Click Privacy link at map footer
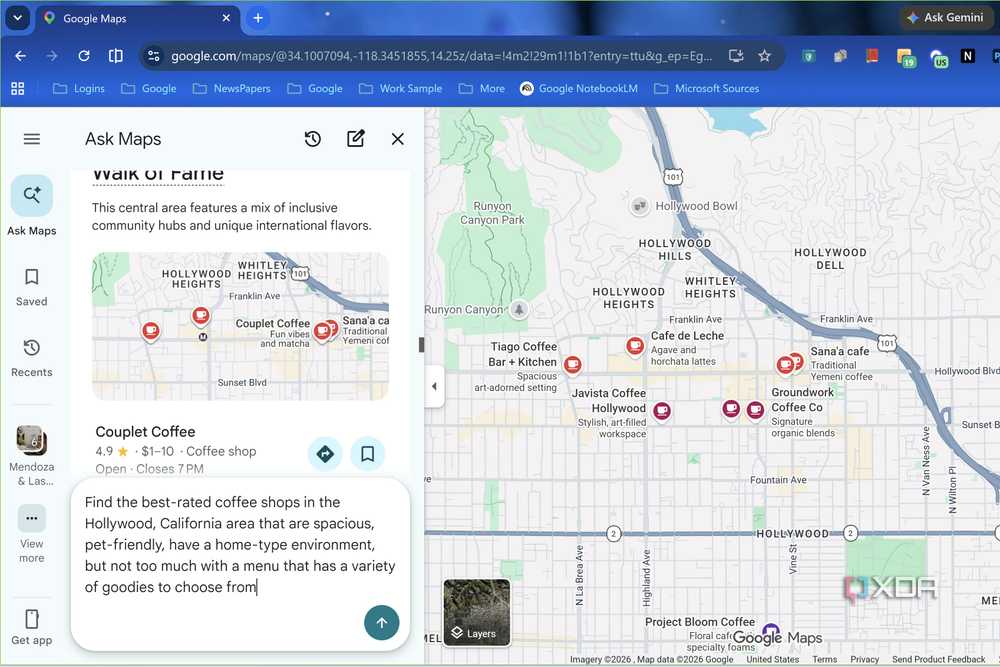Image resolution: width=1000 pixels, height=667 pixels. pyautogui.click(x=864, y=659)
